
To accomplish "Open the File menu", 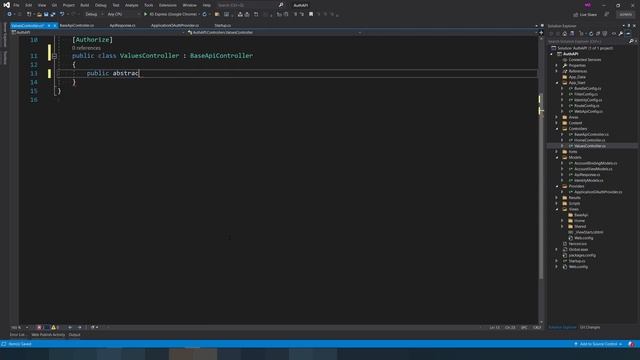I will [16, 5].
